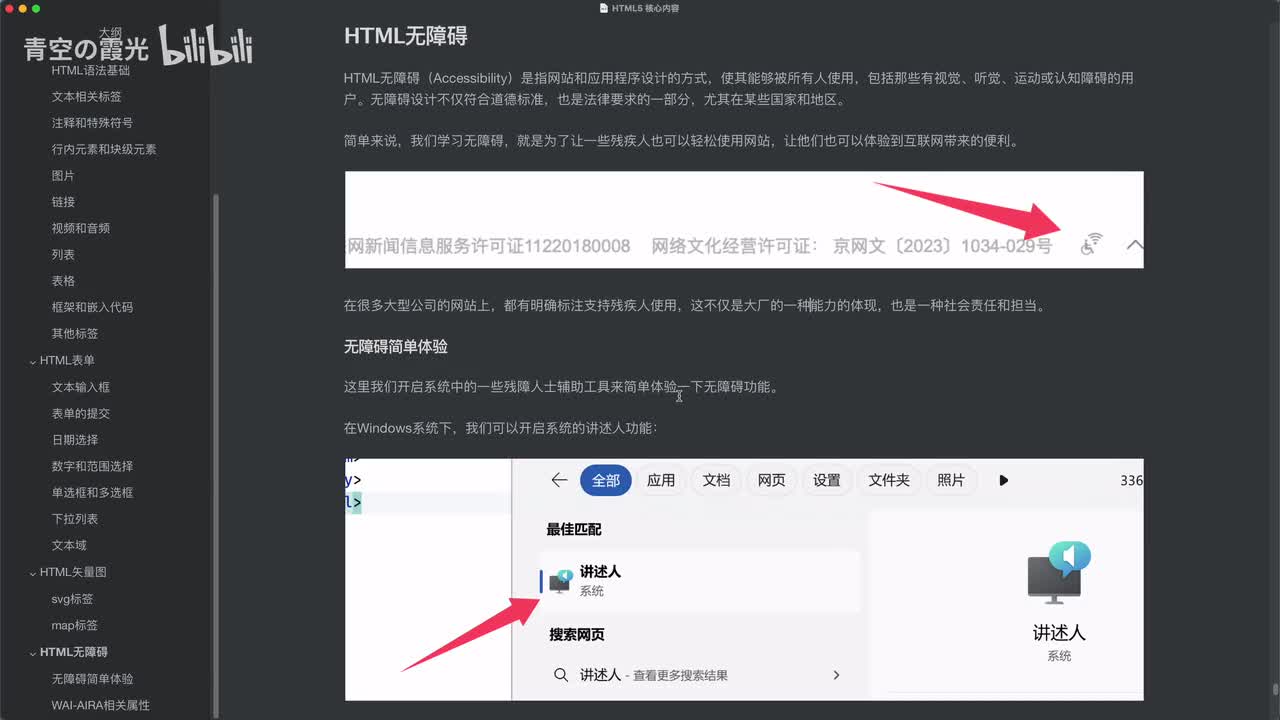1280x720 pixels.
Task: Go to map标签 section
Action: (x=75, y=626)
